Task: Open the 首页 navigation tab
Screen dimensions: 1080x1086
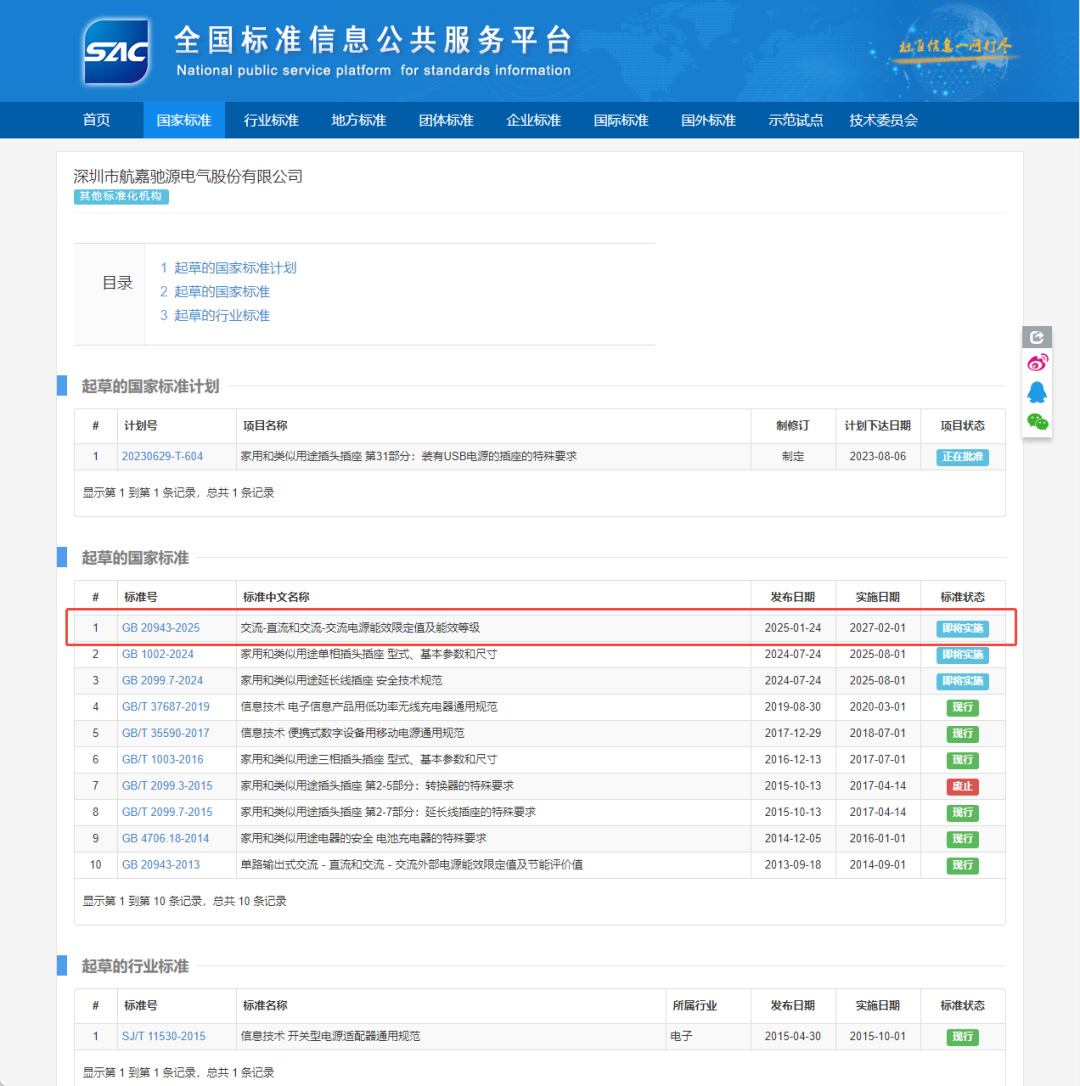Action: [x=97, y=121]
